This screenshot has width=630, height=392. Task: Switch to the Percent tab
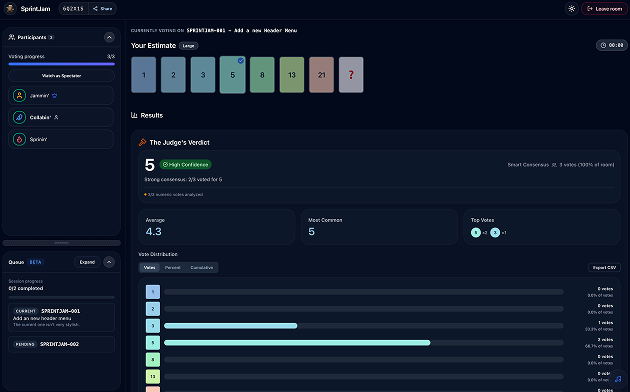(x=173, y=267)
